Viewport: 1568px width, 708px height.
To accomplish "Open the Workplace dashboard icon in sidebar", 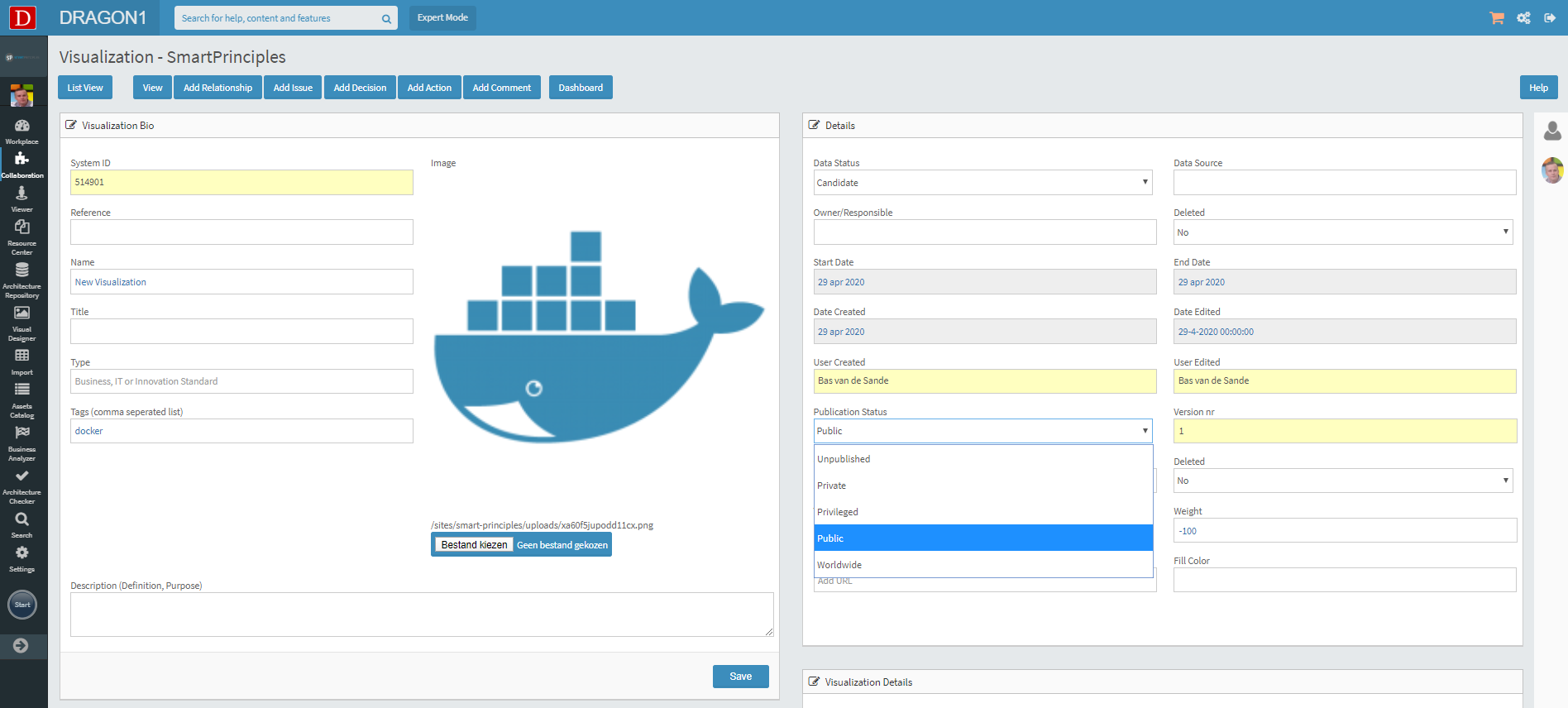I will point(22,127).
